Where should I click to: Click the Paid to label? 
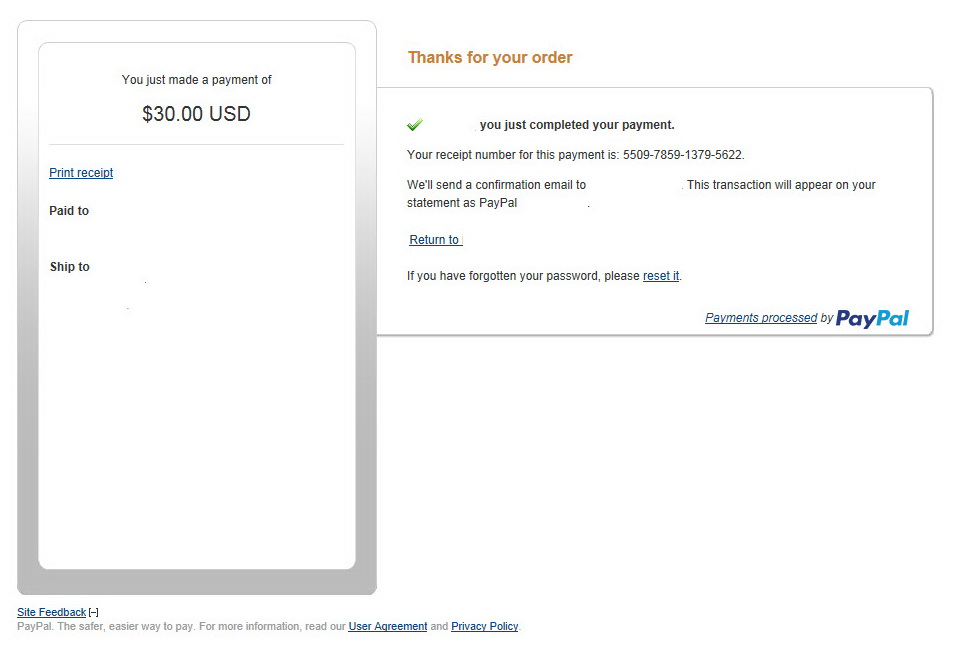point(69,211)
